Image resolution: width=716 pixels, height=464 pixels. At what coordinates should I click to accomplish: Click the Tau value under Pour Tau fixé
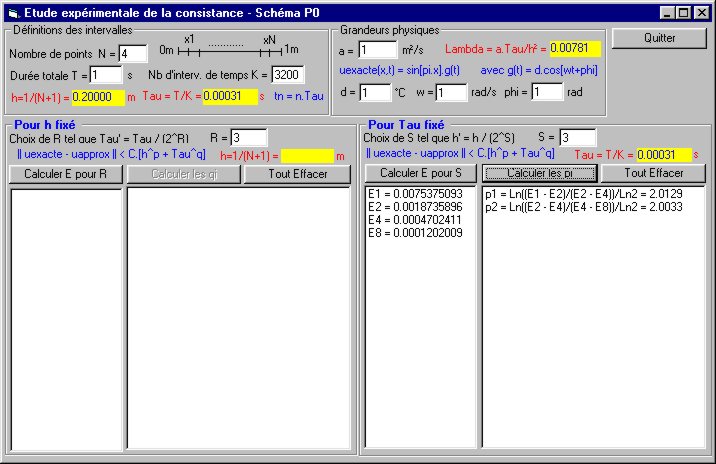(x=664, y=155)
